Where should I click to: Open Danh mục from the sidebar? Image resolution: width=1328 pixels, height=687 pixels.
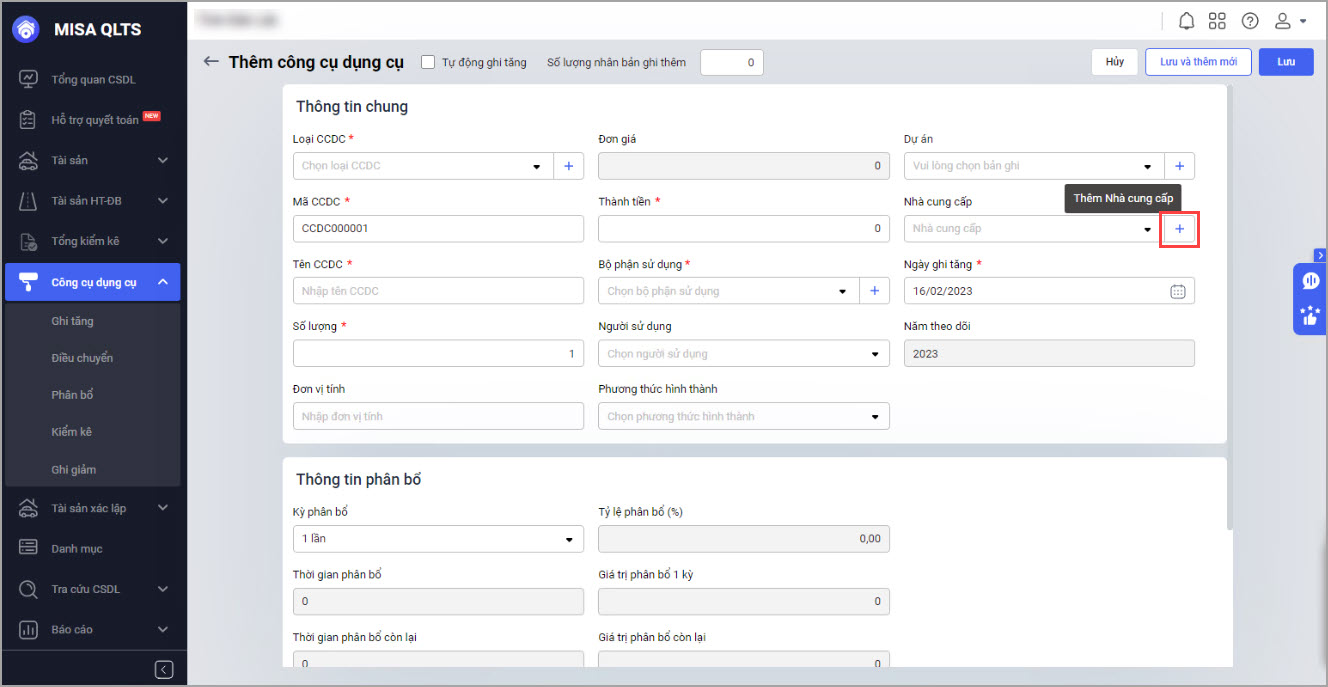[x=77, y=549]
